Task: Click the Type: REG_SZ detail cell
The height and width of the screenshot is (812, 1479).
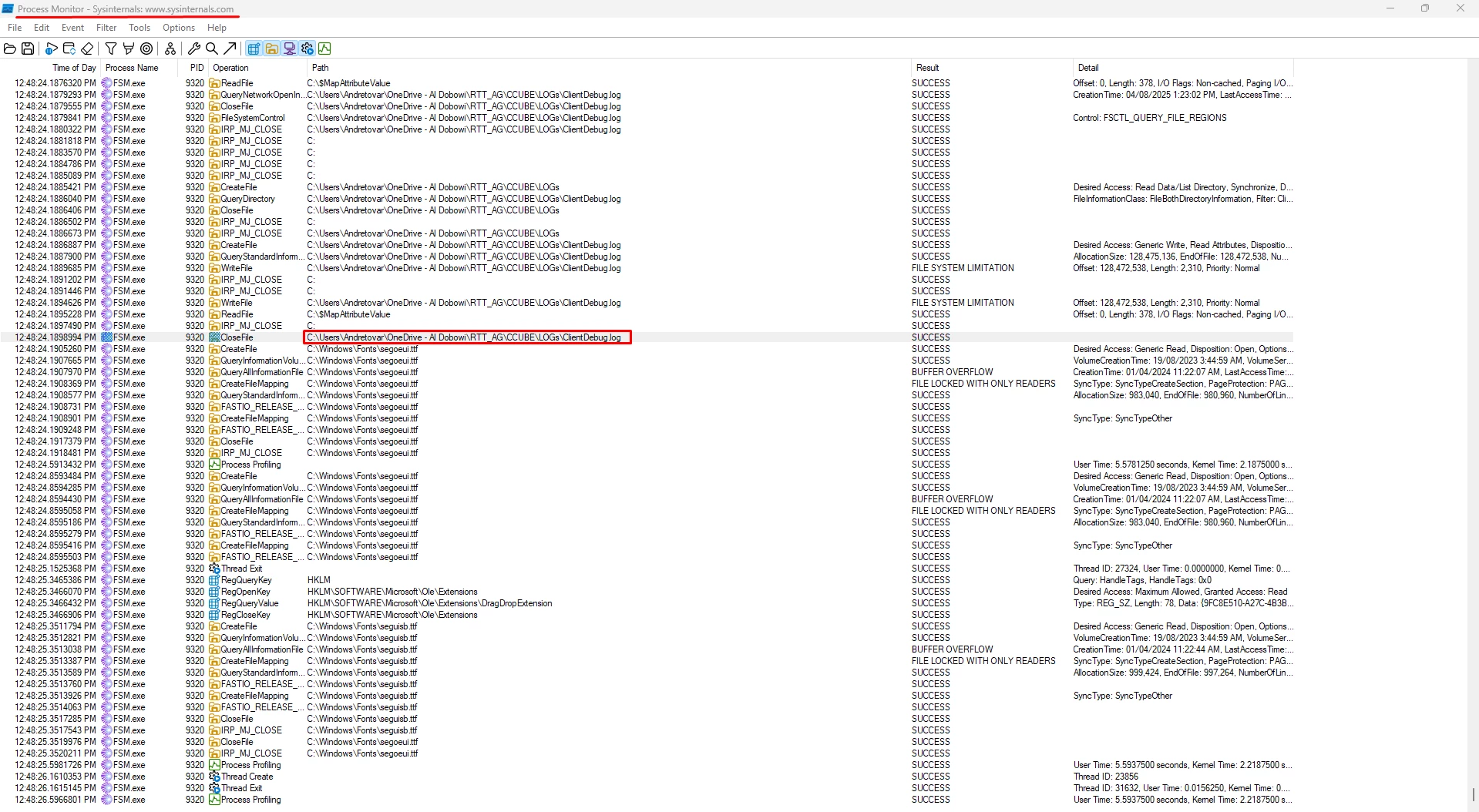Action: point(1183,603)
